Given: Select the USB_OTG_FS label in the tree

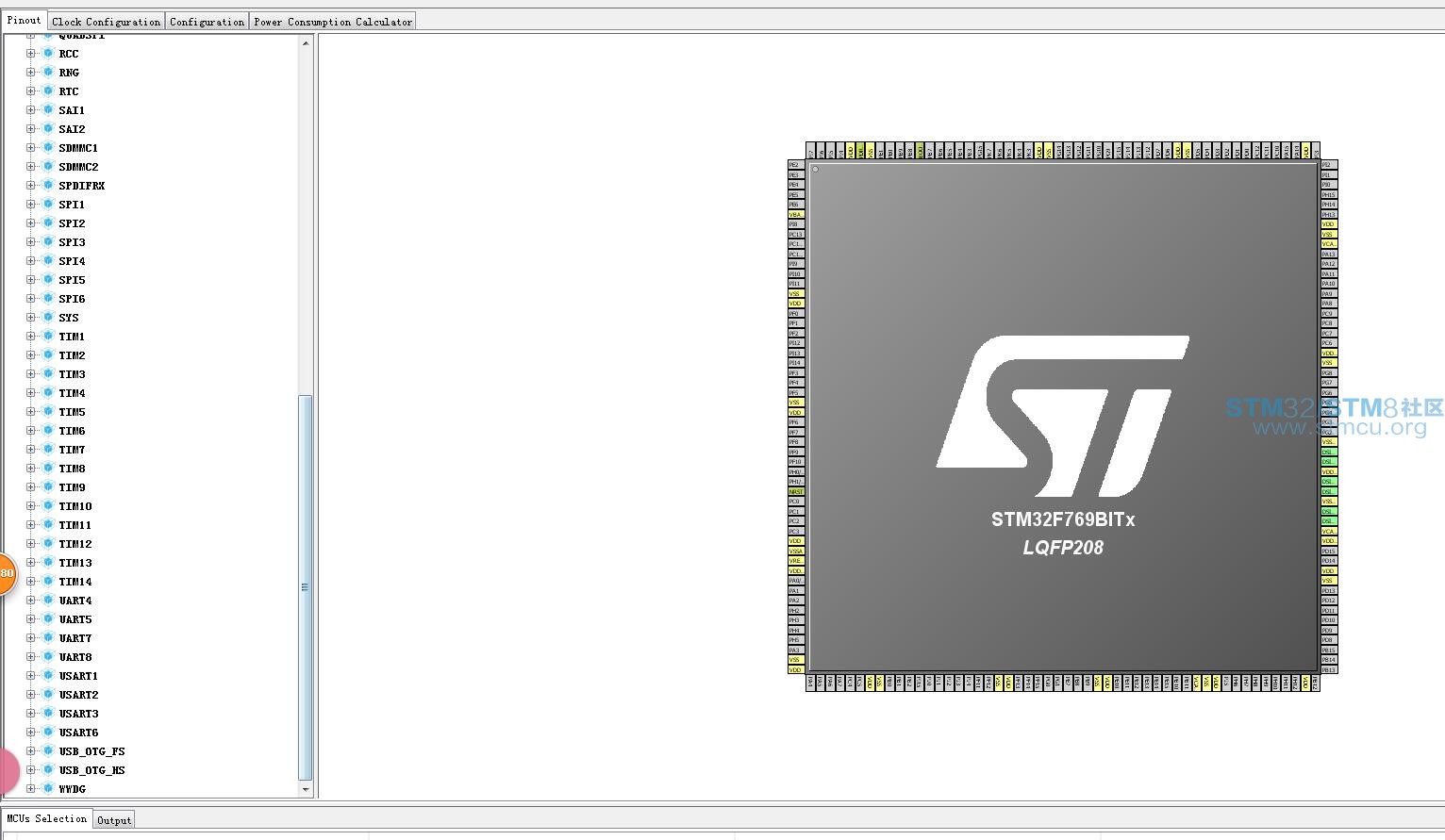Looking at the screenshot, I should (x=91, y=751).
